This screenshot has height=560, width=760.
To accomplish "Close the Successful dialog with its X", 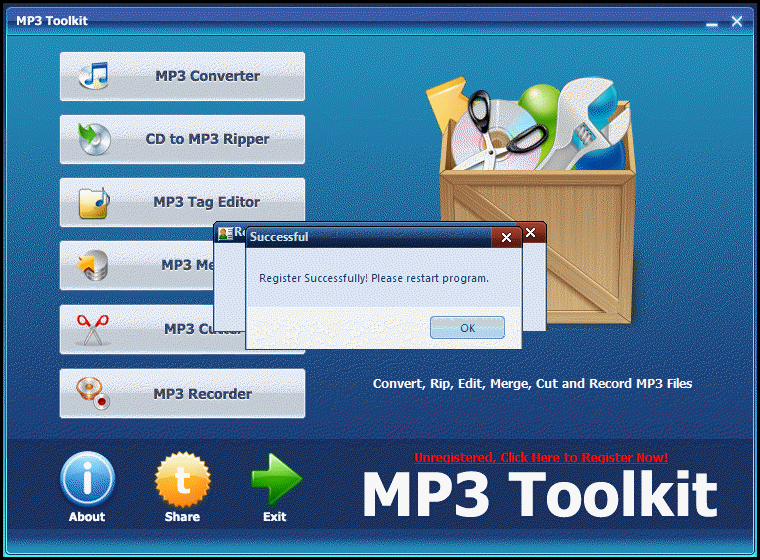I will pyautogui.click(x=506, y=238).
